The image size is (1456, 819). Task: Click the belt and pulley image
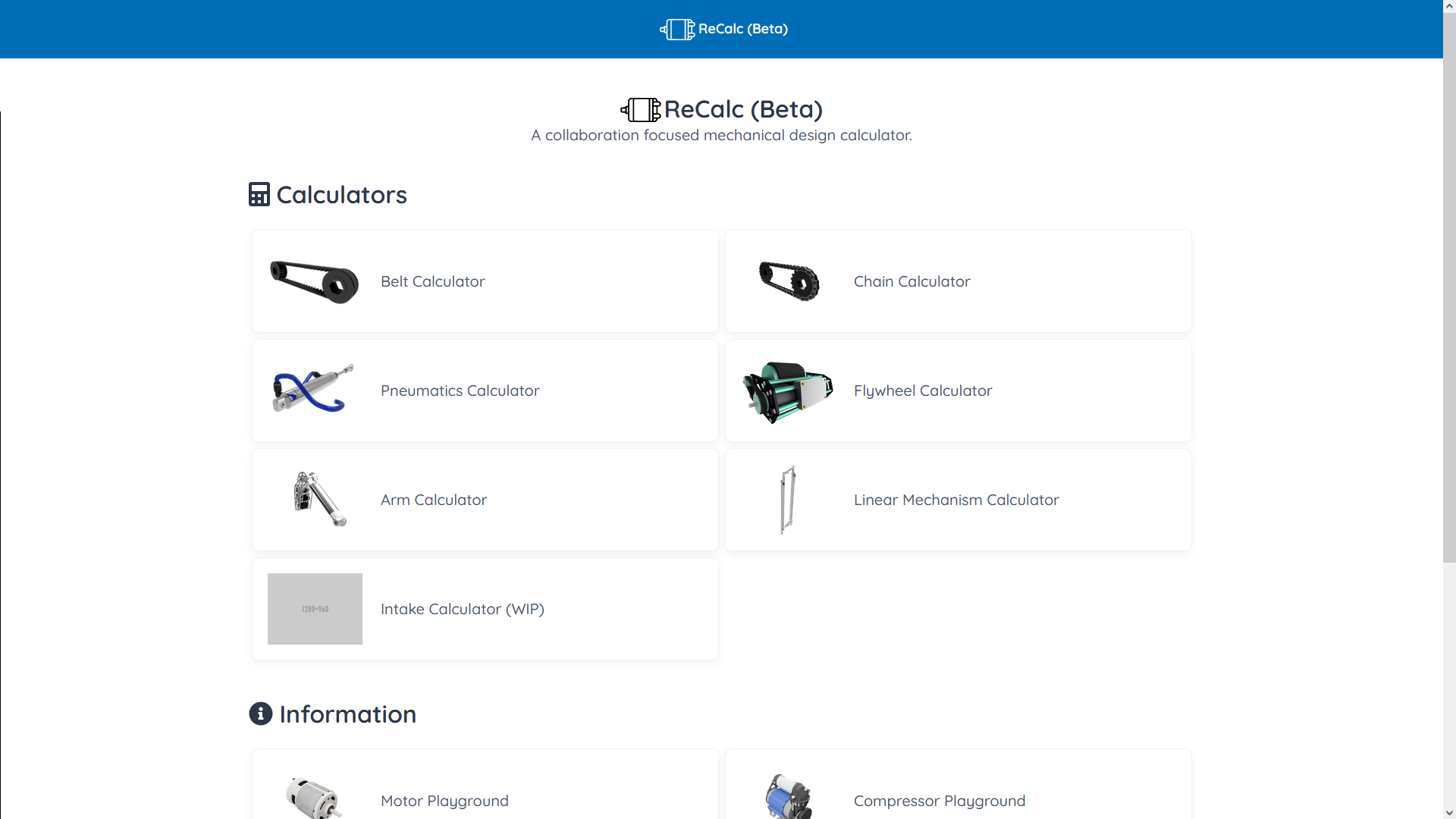[315, 281]
